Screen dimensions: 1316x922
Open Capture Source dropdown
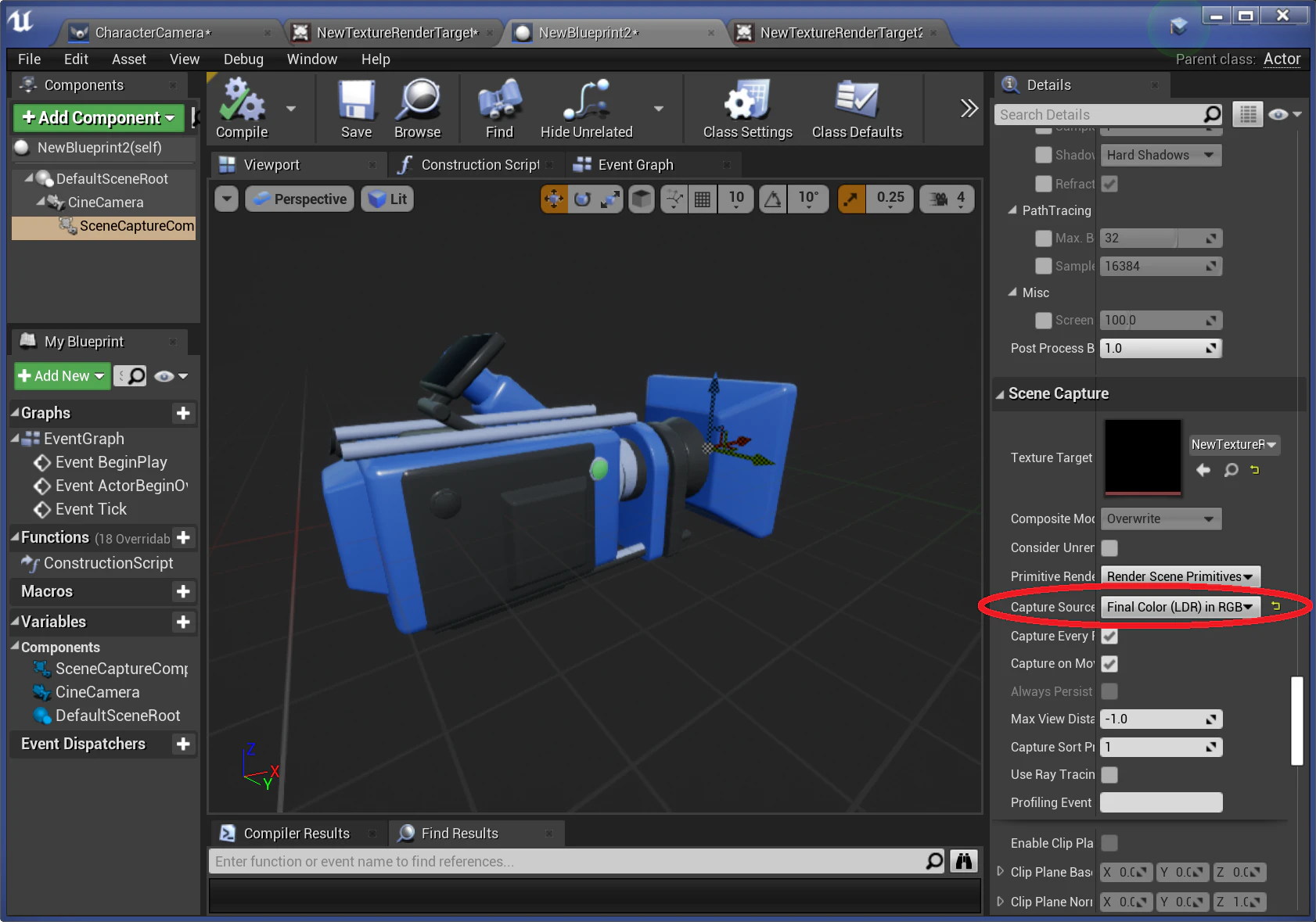click(1180, 607)
